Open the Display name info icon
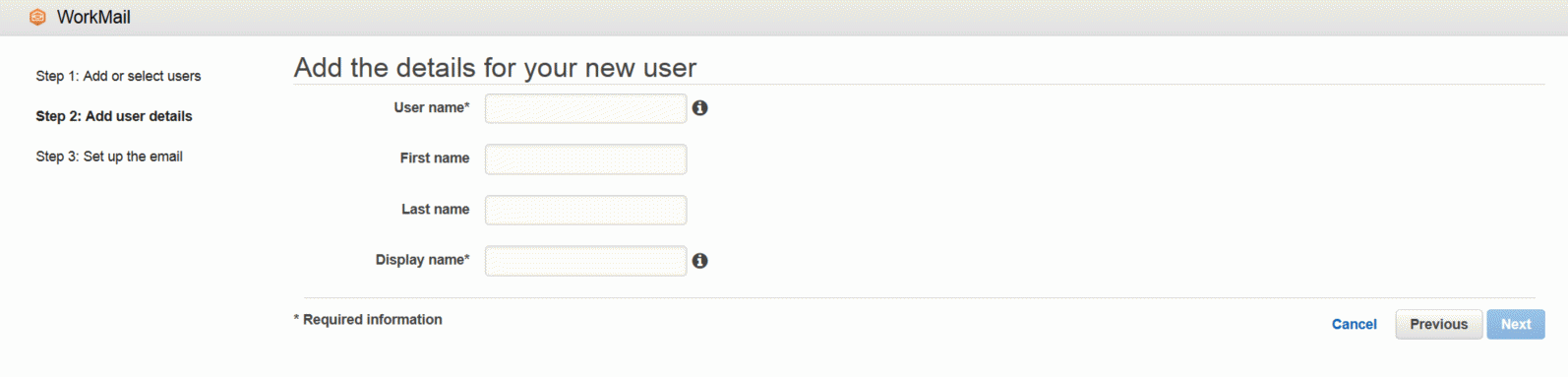This screenshot has height=377, width=1568. 699,261
